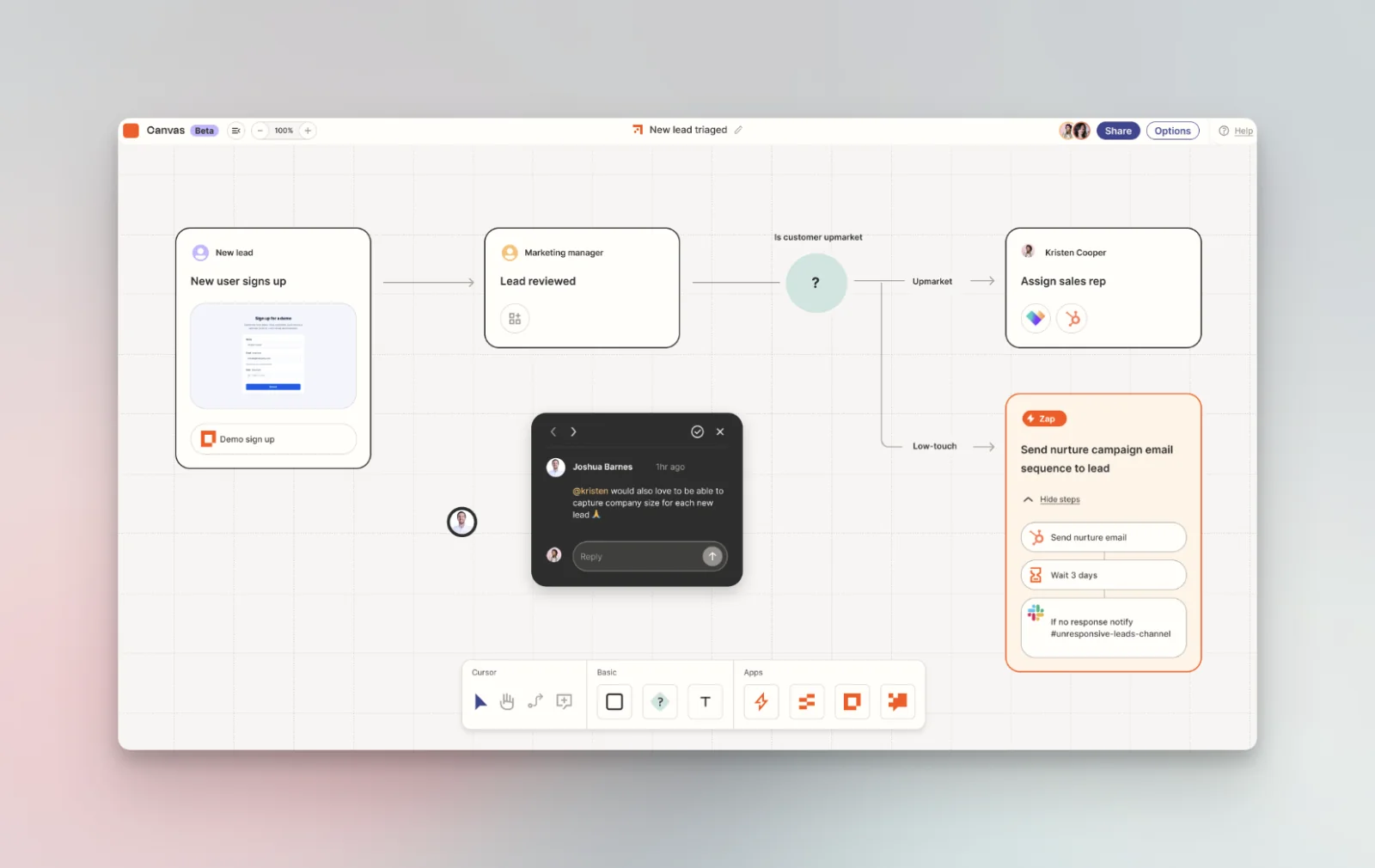
Task: Select the add comment tool
Action: pyautogui.click(x=564, y=701)
